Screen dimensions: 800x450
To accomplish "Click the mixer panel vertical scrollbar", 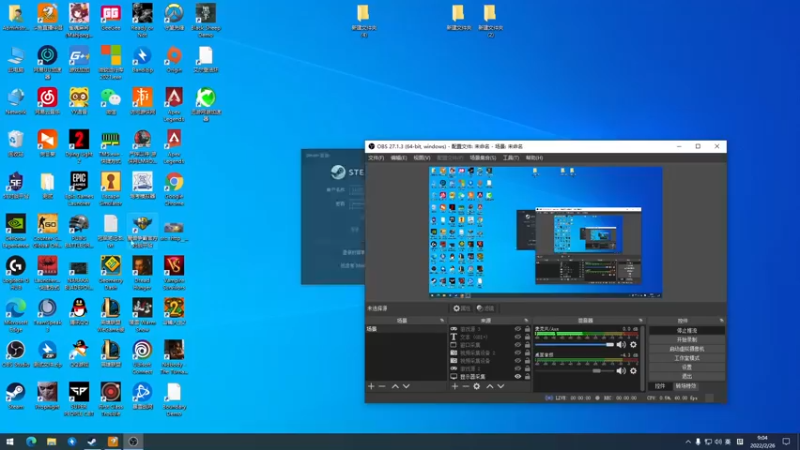I will (642, 357).
